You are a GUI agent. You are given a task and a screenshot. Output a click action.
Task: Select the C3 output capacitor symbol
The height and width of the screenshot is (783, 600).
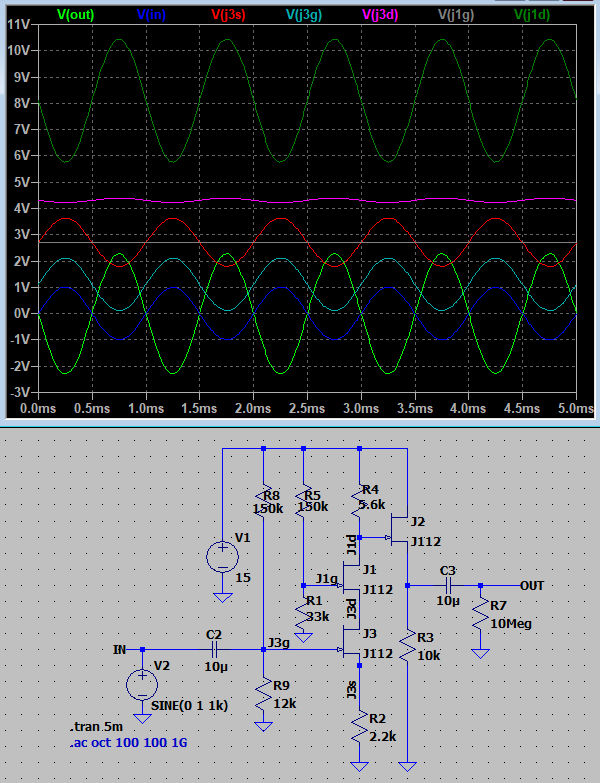point(448,585)
